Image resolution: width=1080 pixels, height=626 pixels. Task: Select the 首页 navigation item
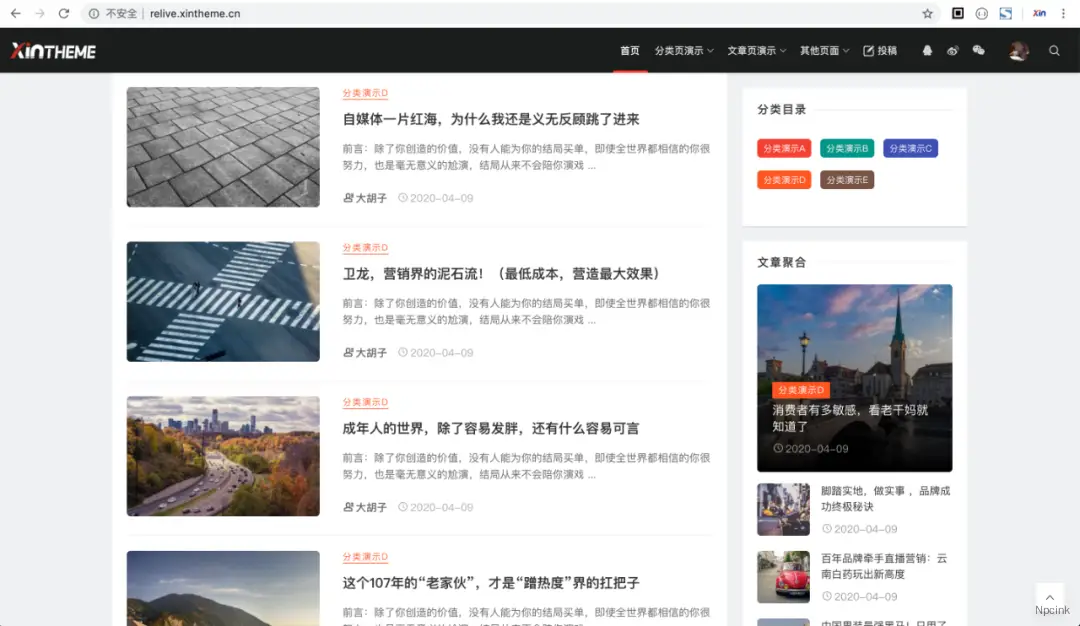630,50
